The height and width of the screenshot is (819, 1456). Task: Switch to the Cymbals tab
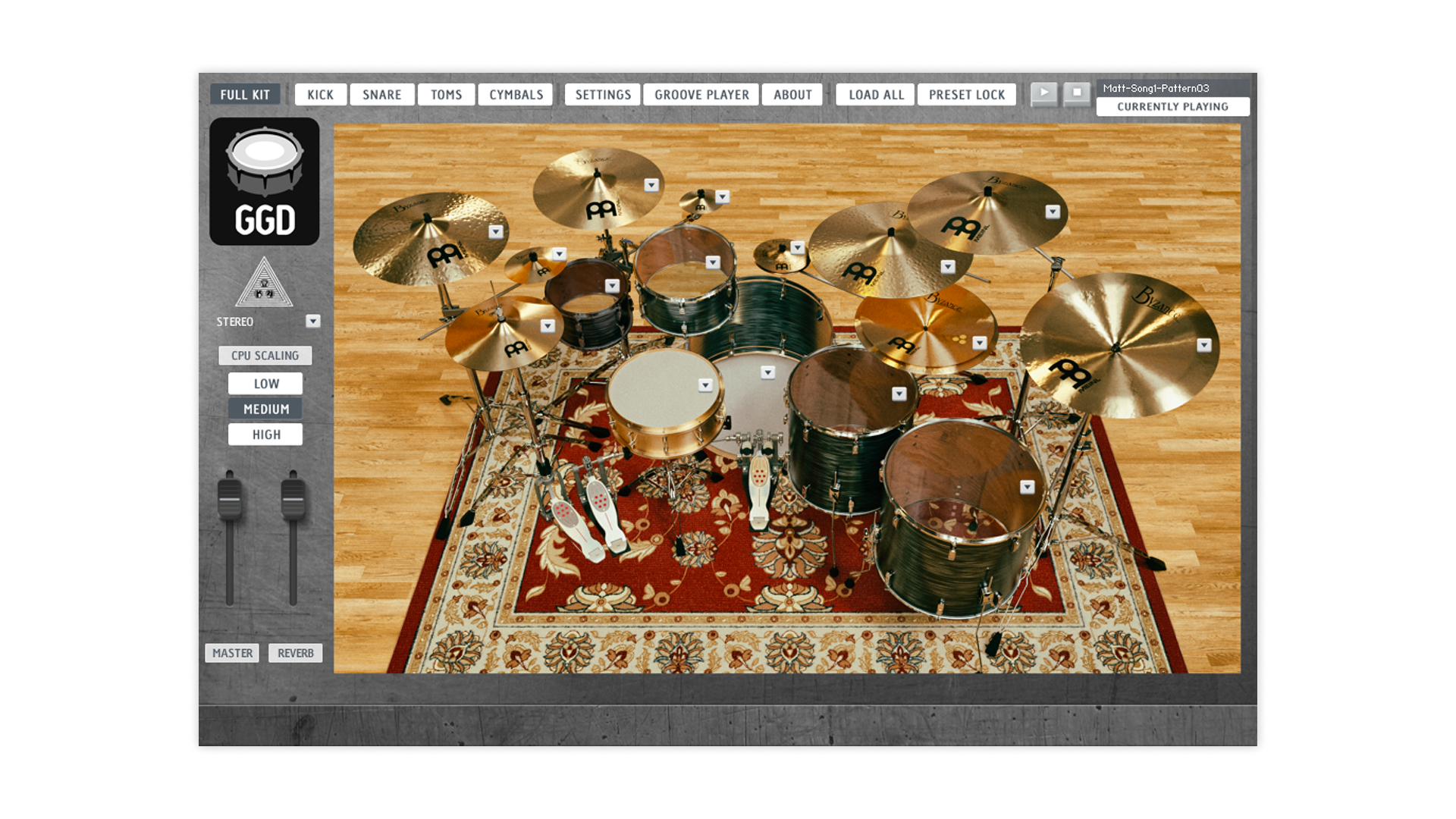point(516,95)
